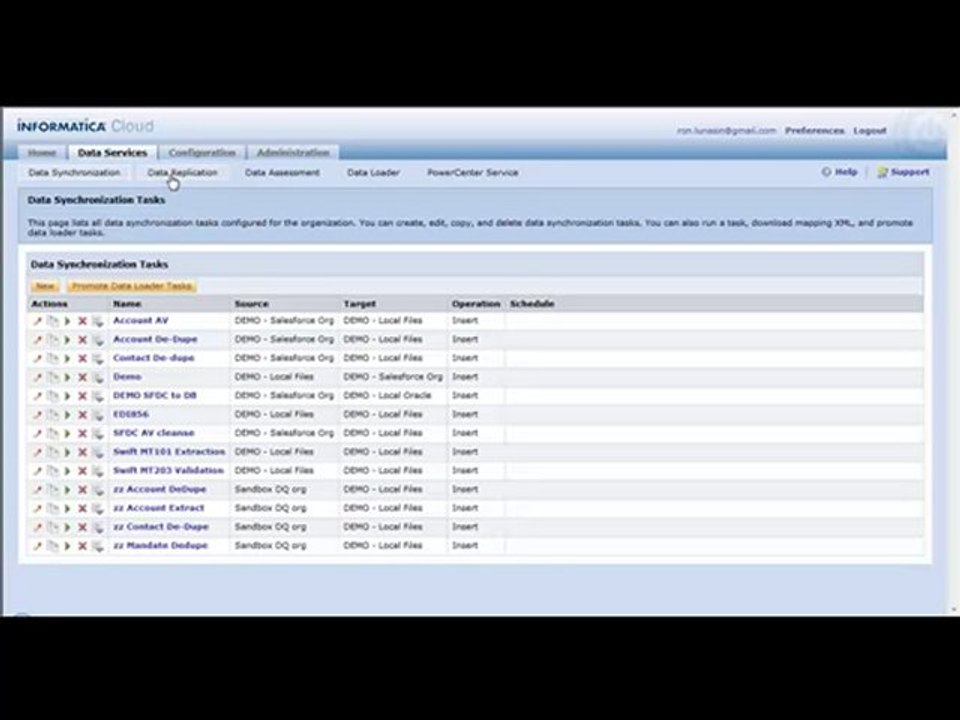Run the SFDC AV cleanse task

(x=67, y=433)
